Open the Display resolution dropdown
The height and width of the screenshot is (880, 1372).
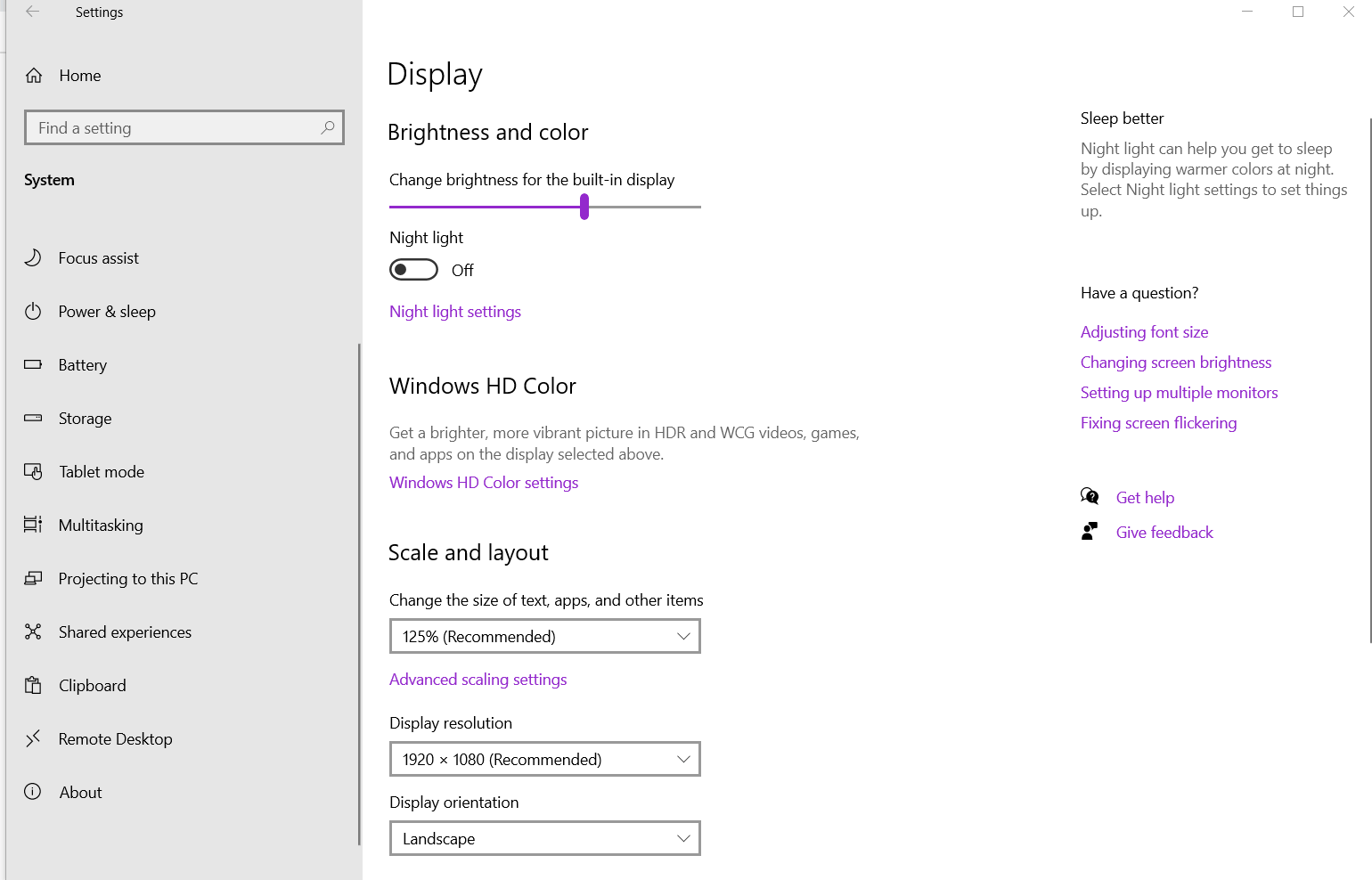[x=545, y=759]
